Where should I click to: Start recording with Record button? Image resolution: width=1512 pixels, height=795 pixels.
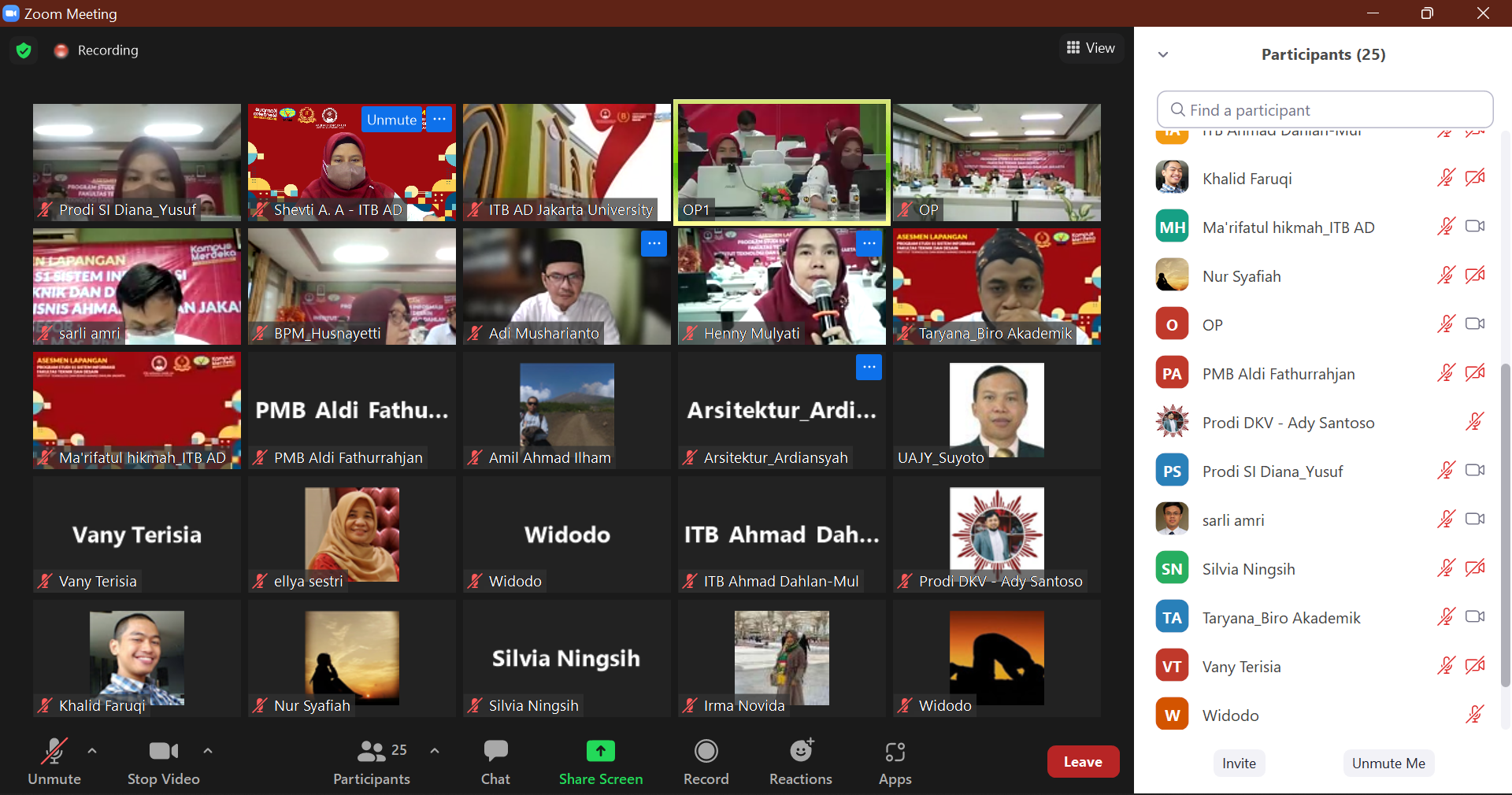click(706, 761)
